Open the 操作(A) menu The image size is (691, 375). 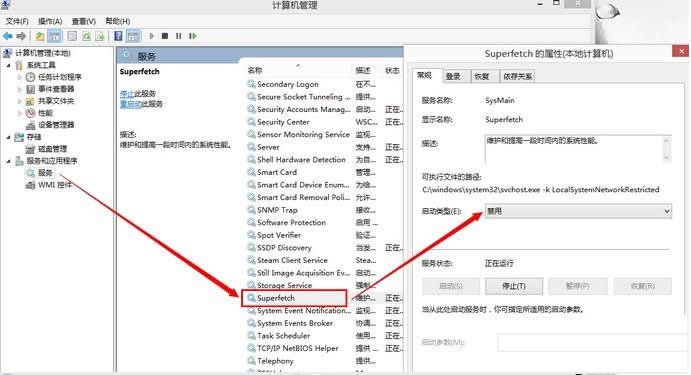pyautogui.click(x=50, y=21)
